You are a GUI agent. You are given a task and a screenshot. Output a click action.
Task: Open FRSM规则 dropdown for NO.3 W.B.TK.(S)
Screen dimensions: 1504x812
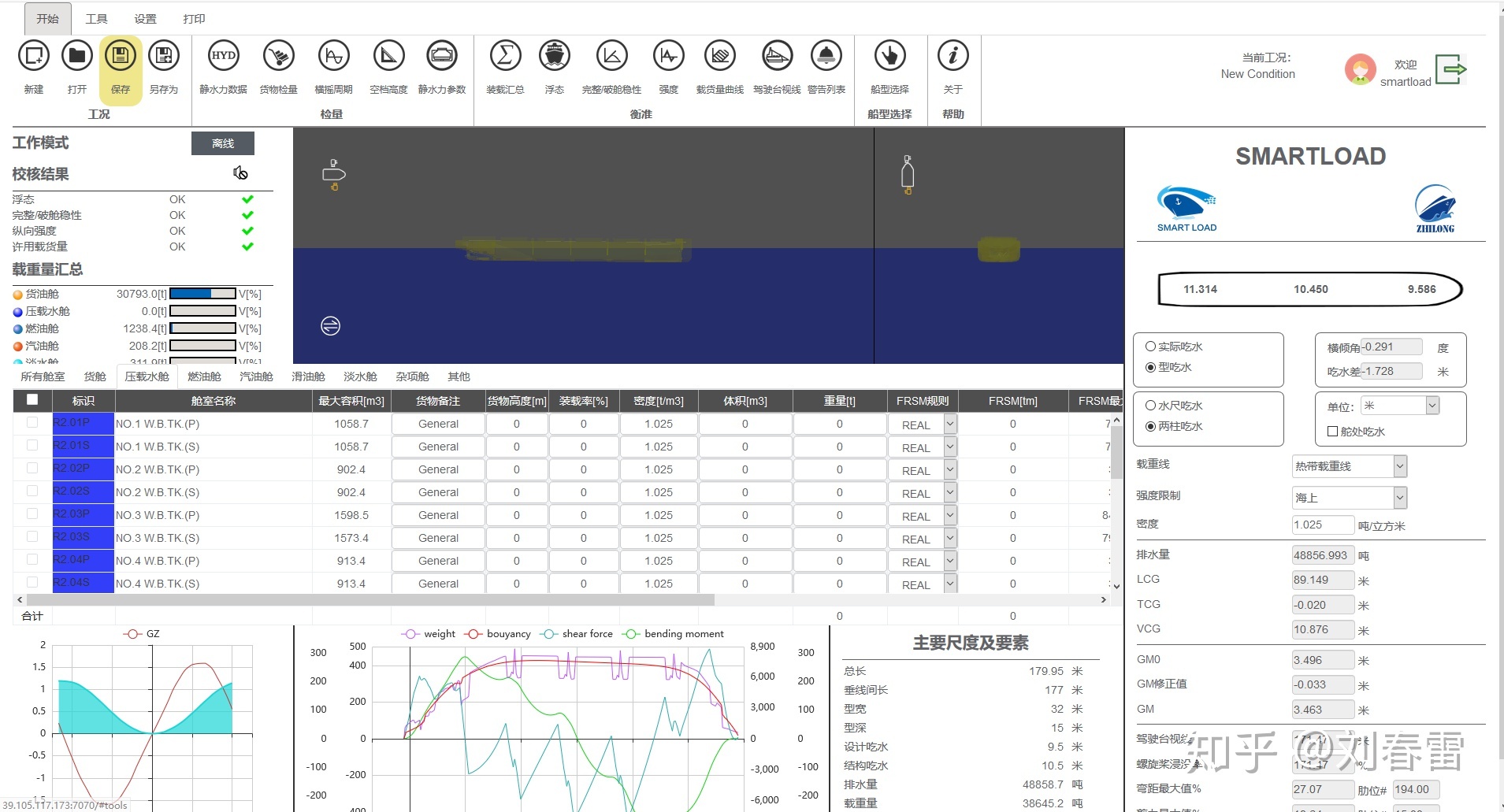(923, 539)
